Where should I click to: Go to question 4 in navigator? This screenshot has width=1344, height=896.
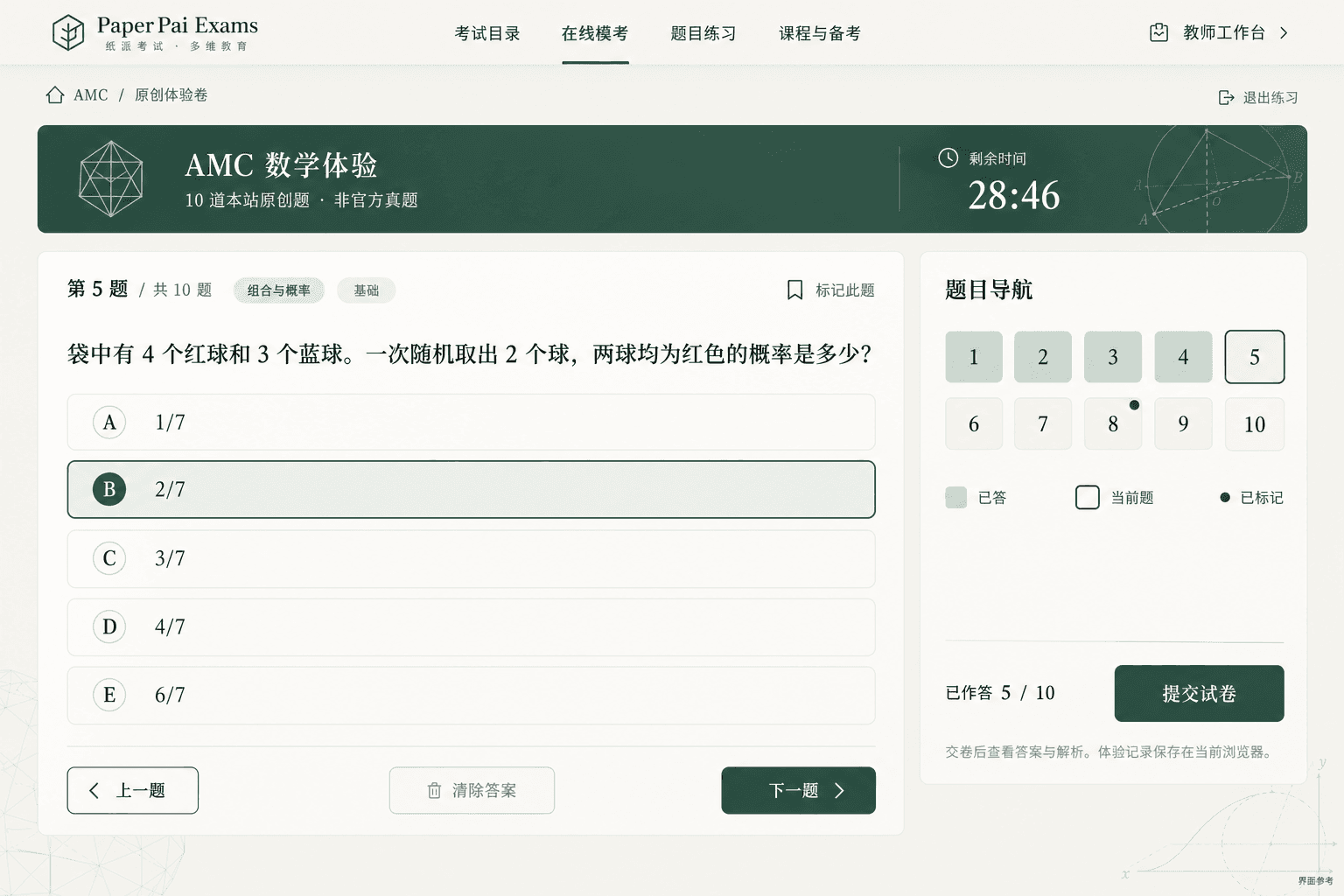pos(1183,357)
